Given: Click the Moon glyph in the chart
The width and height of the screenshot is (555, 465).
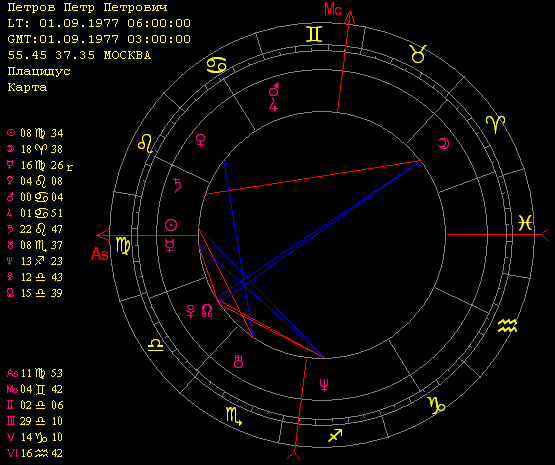Looking at the screenshot, I should pyautogui.click(x=444, y=143).
